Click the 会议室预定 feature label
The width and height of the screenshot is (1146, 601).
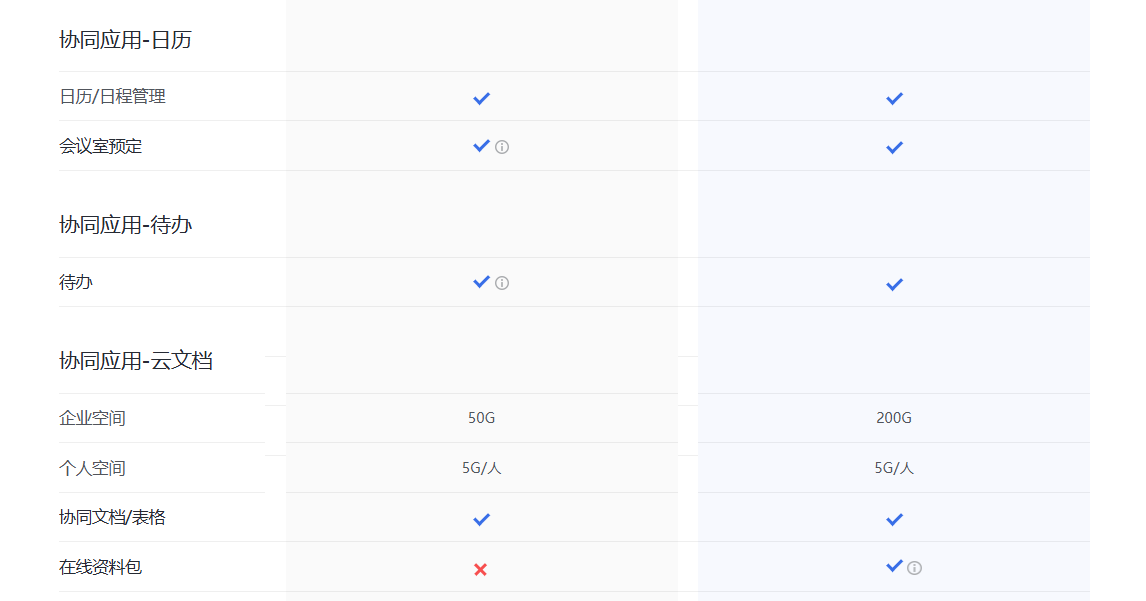tap(100, 146)
